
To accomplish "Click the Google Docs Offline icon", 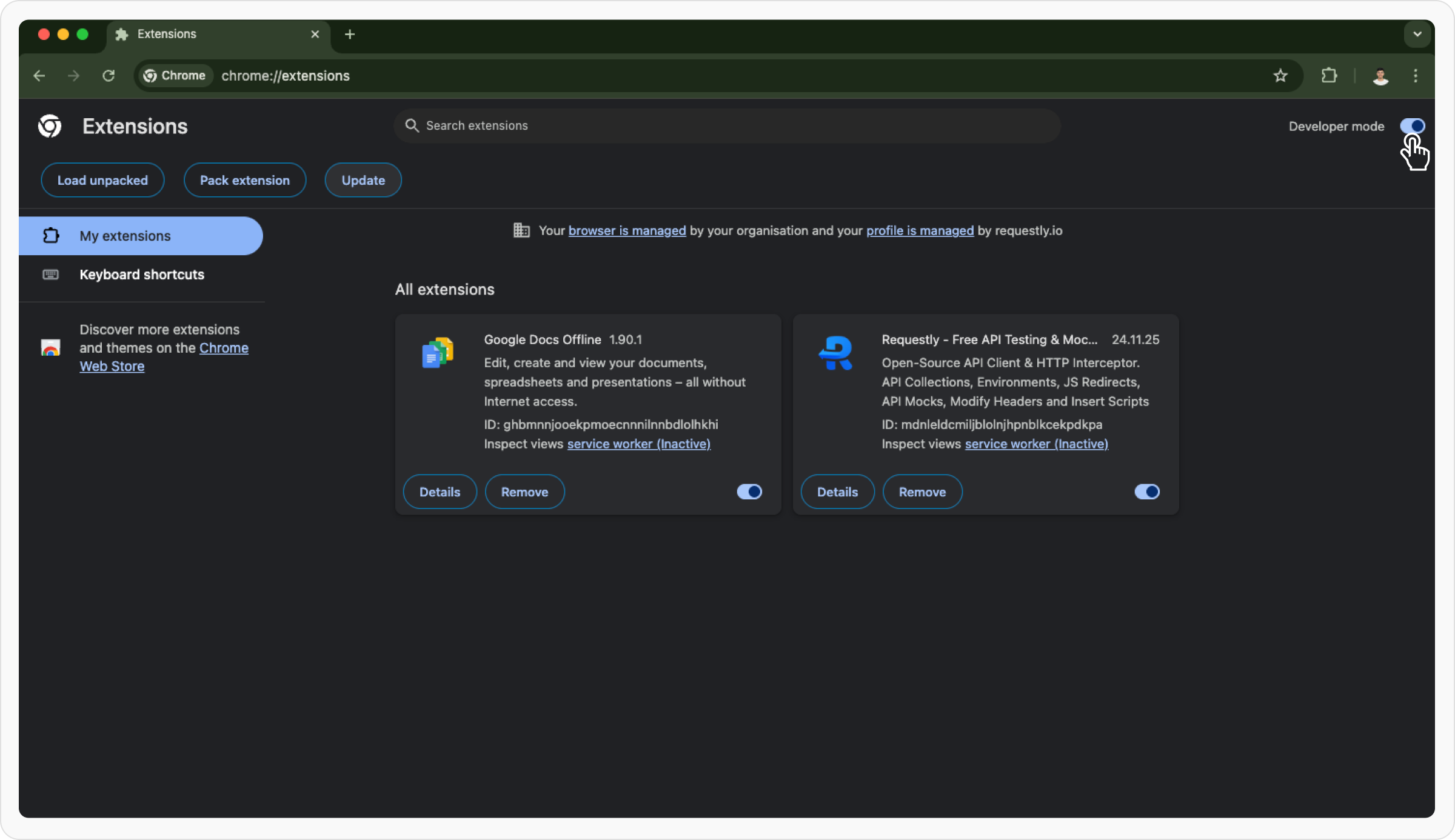I will click(x=438, y=353).
